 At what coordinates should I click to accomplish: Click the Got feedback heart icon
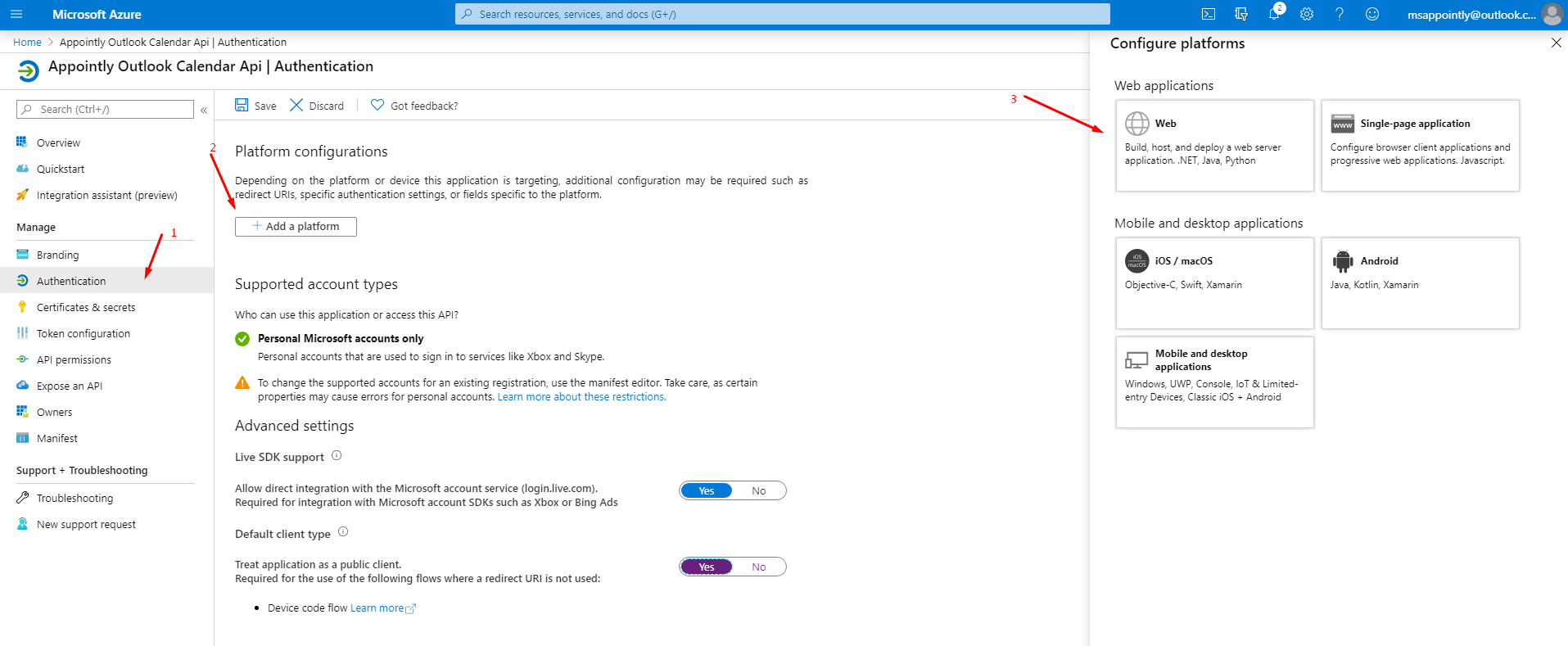coord(377,105)
